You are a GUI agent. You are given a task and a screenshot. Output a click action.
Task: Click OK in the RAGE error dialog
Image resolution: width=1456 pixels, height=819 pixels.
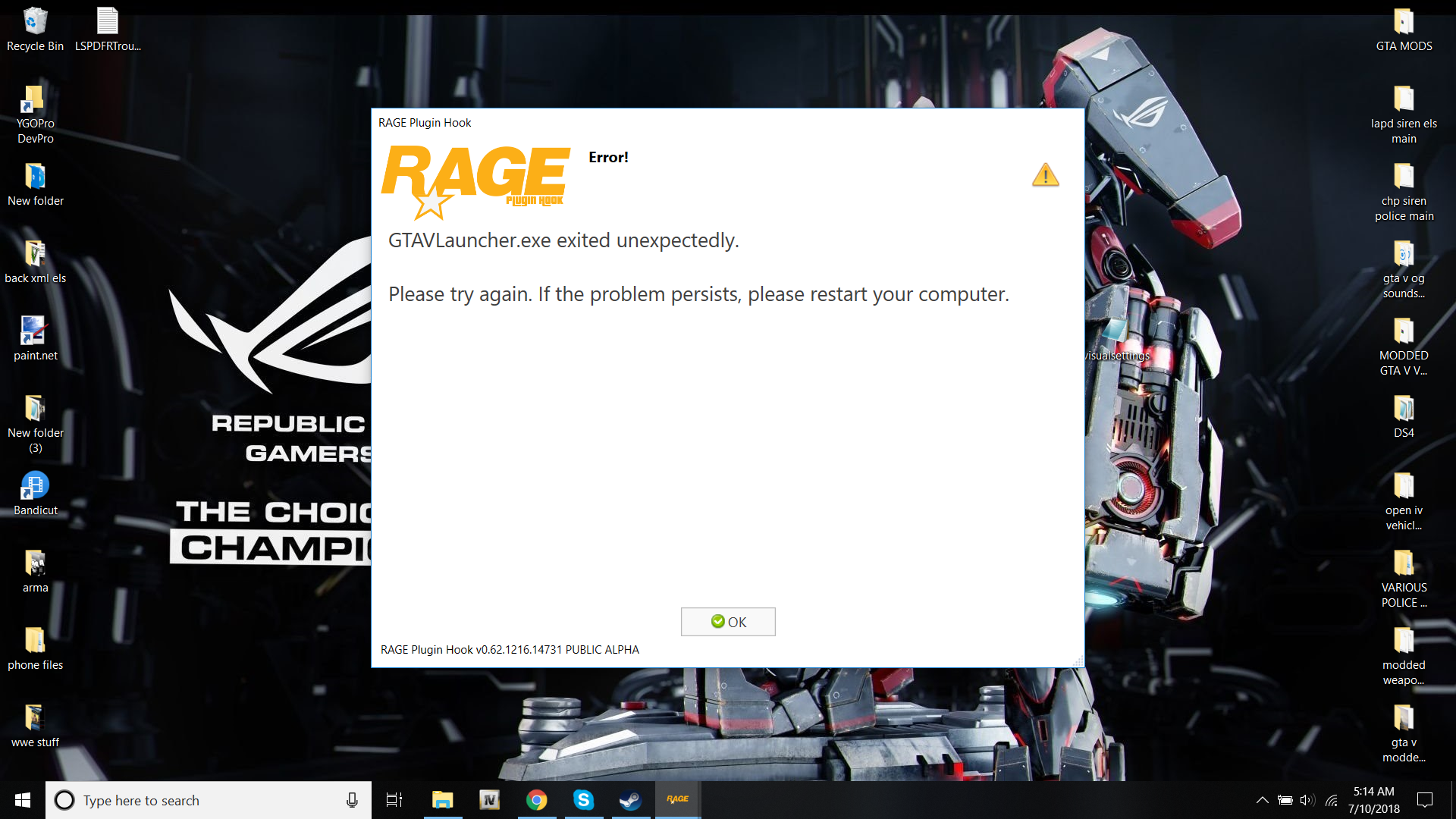coord(728,622)
